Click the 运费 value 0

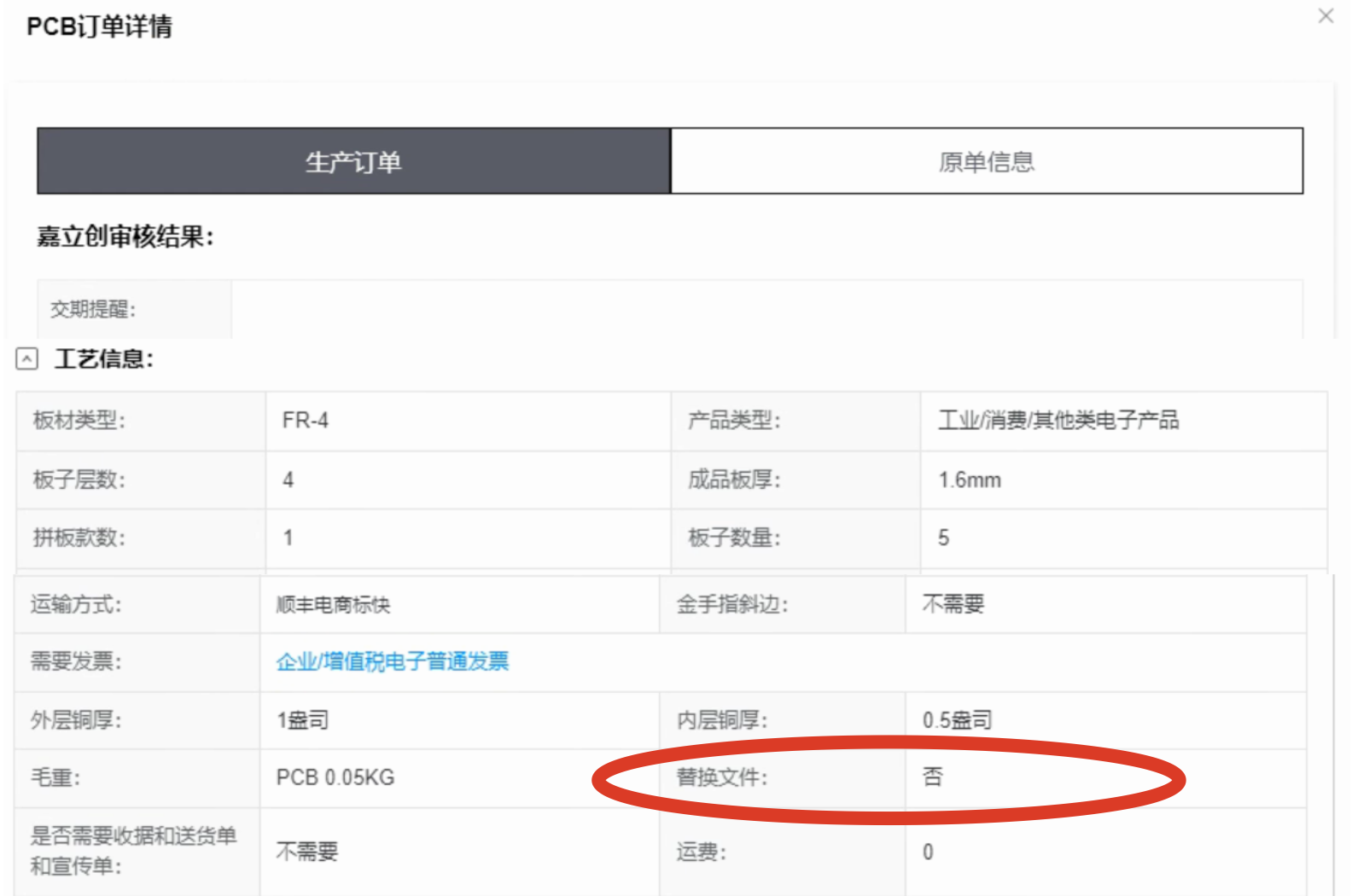pyautogui.click(x=928, y=852)
